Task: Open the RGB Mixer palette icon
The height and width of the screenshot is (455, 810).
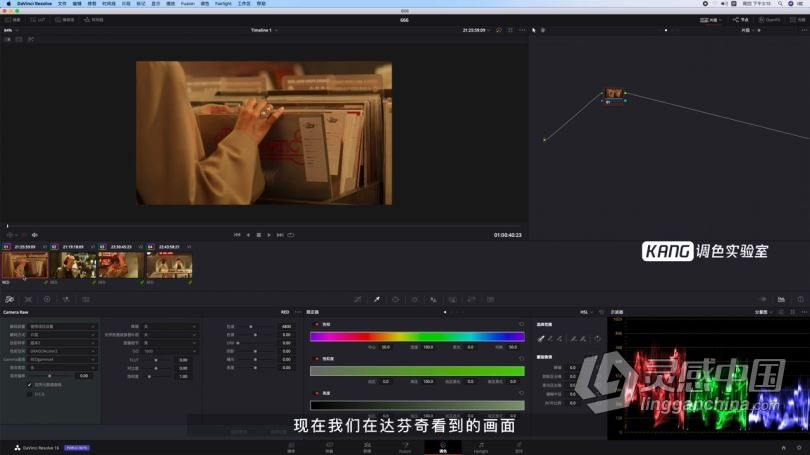Action: pos(66,300)
